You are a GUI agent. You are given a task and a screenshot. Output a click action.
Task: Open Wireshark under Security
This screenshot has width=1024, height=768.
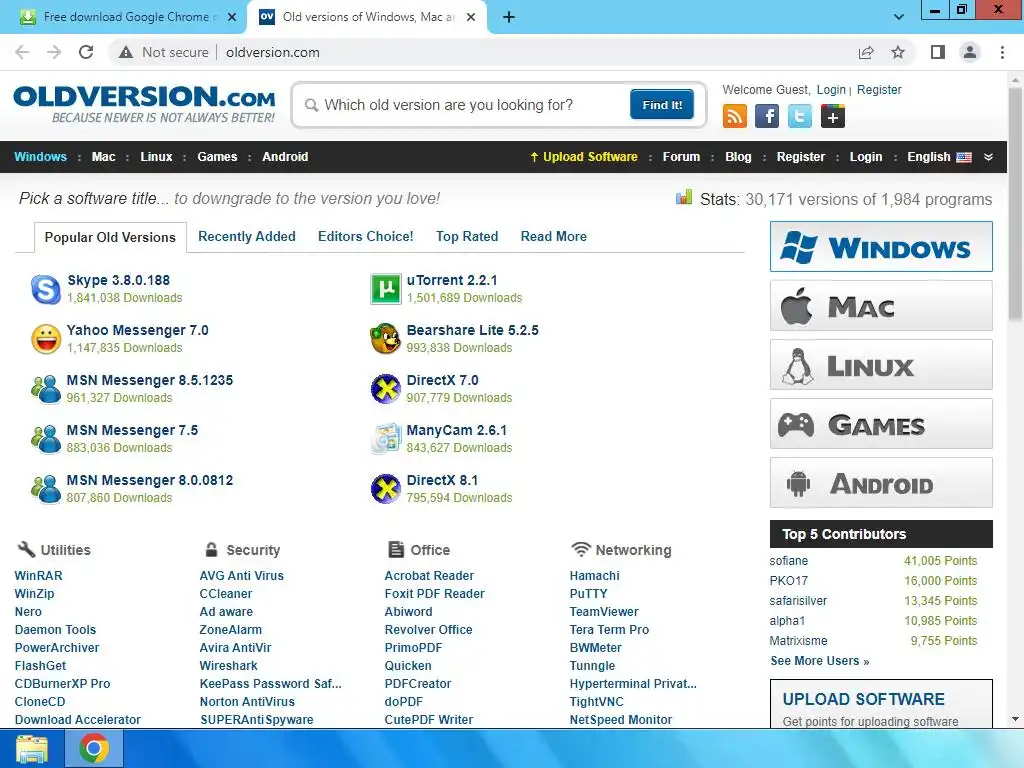229,666
